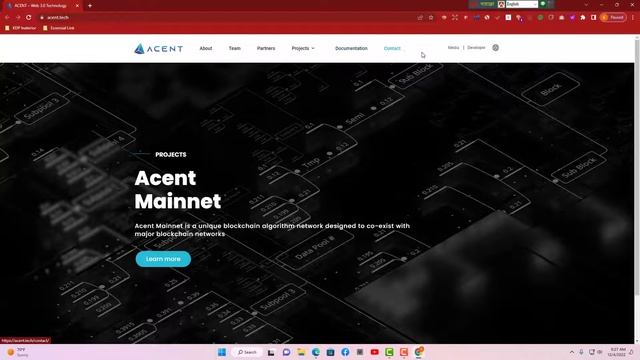Screen dimensions: 640x360
Task: Click the Learn more button
Action: (163, 259)
